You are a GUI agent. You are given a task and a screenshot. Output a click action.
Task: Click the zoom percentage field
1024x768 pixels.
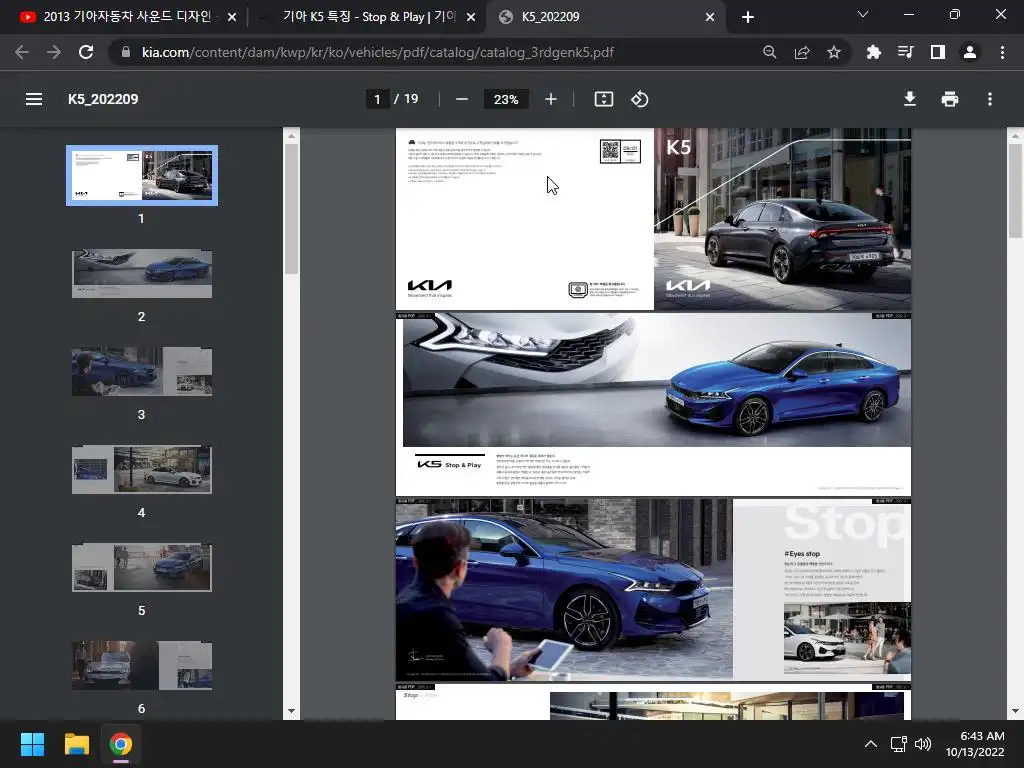point(506,99)
